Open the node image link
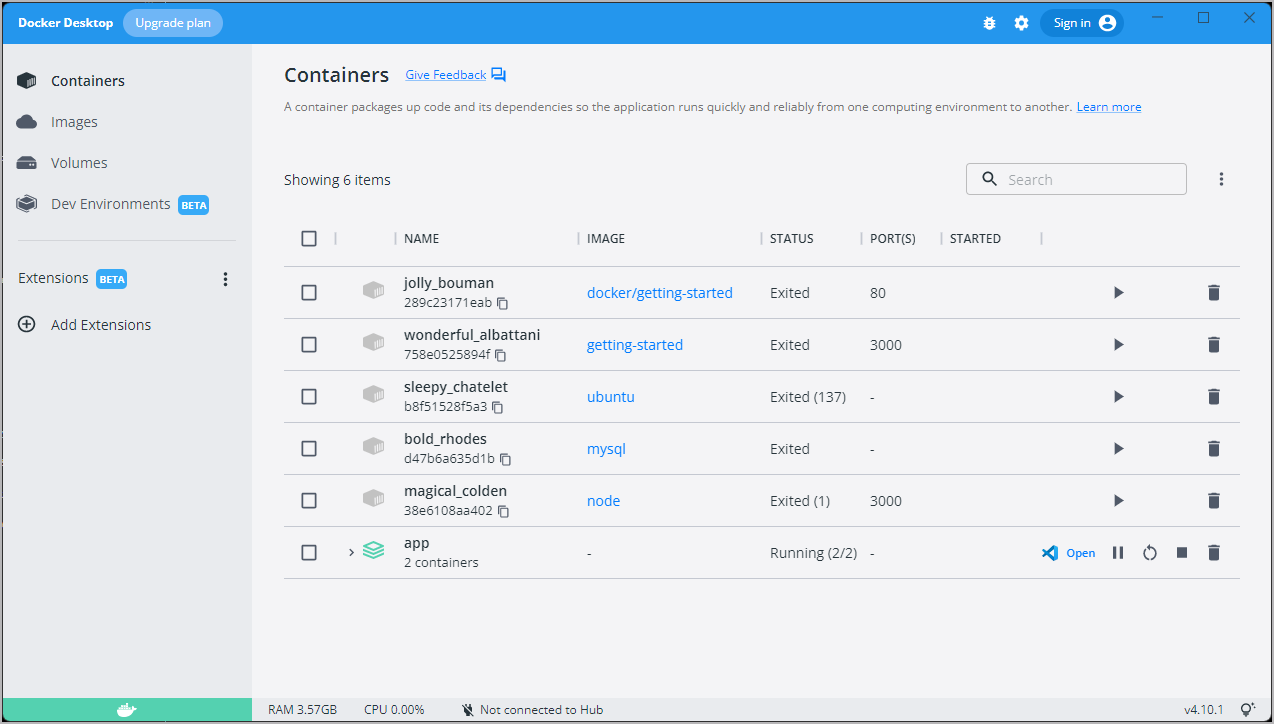This screenshot has height=724, width=1274. tap(604, 501)
